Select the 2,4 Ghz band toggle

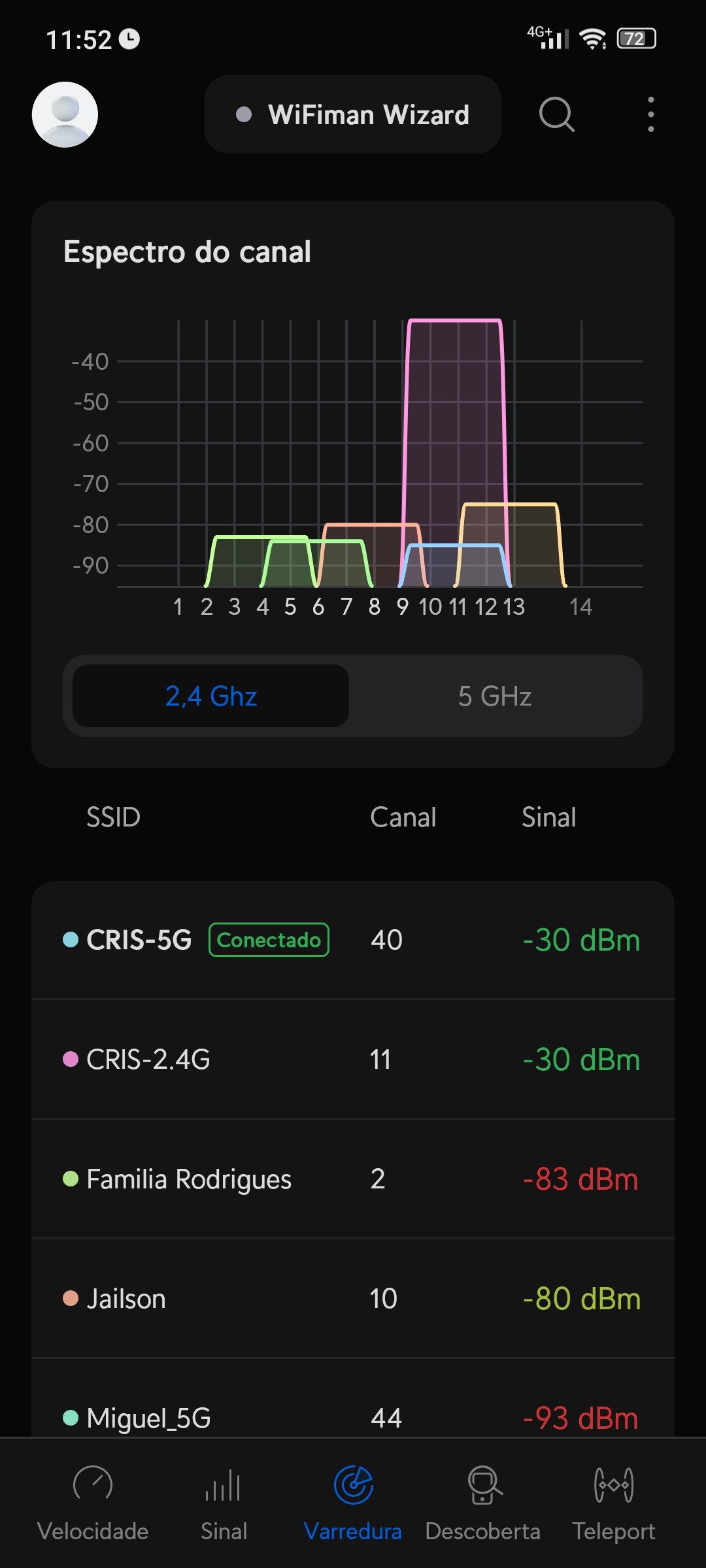point(210,696)
